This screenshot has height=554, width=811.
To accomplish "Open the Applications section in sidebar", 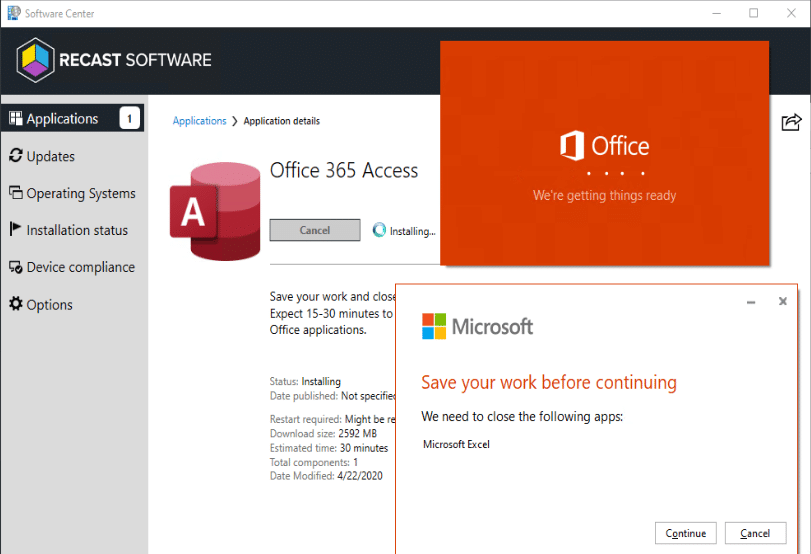I will 62,119.
